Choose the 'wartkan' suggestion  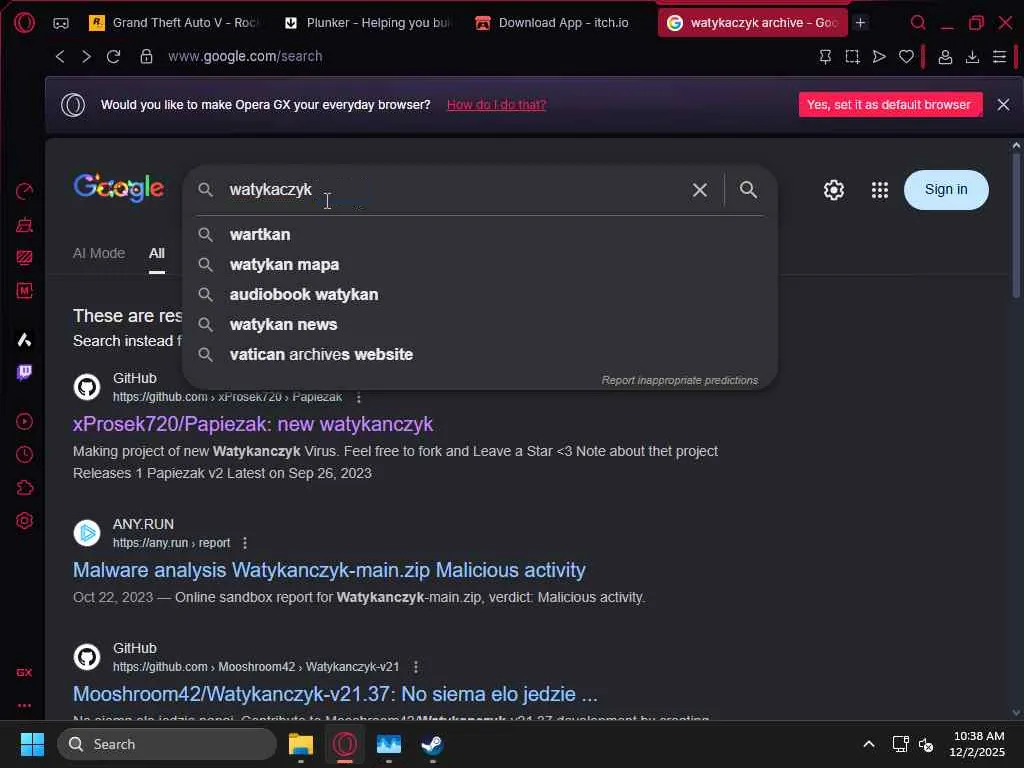tap(479, 234)
